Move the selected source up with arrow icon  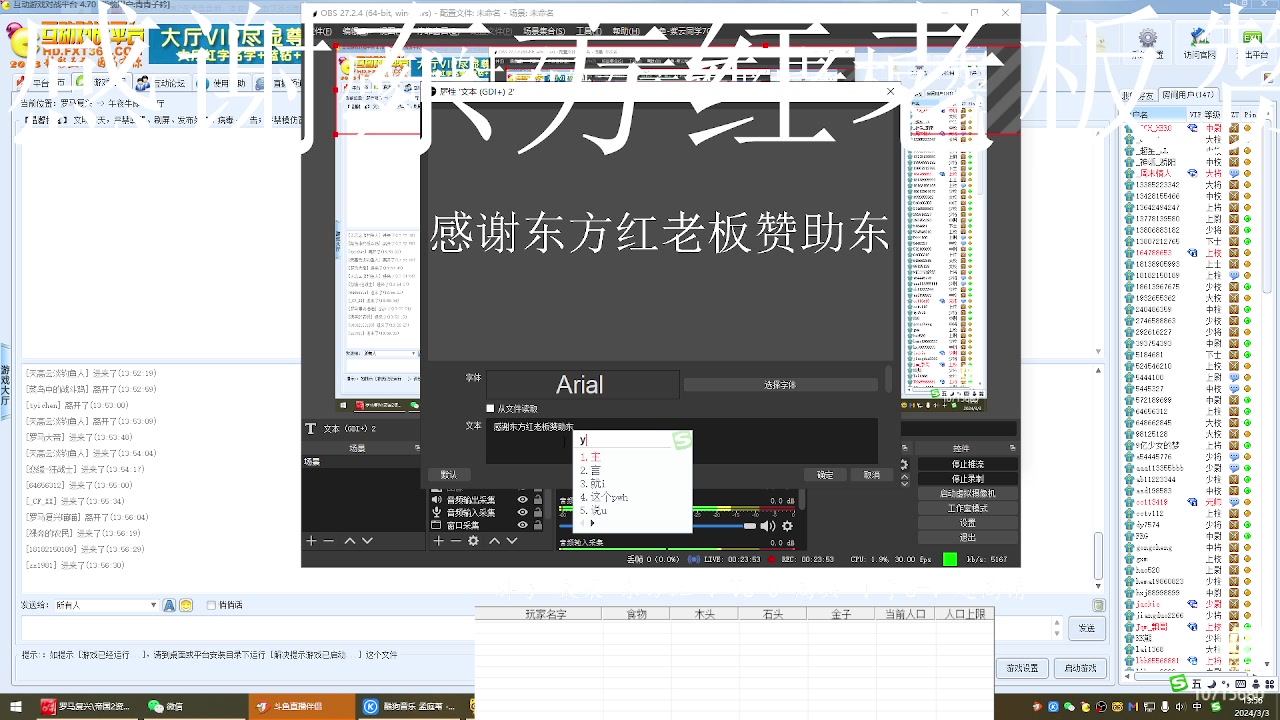point(494,540)
